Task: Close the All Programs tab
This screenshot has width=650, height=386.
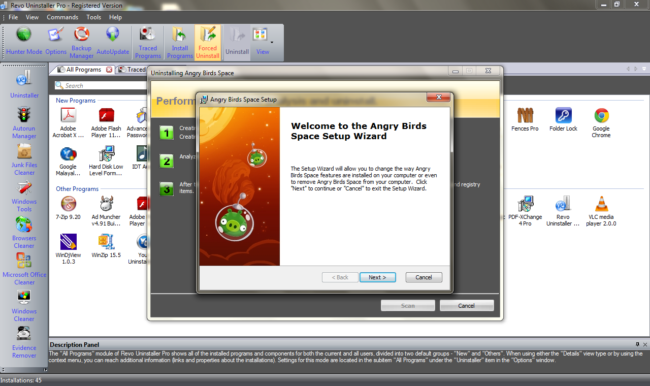Action: pyautogui.click(x=109, y=70)
